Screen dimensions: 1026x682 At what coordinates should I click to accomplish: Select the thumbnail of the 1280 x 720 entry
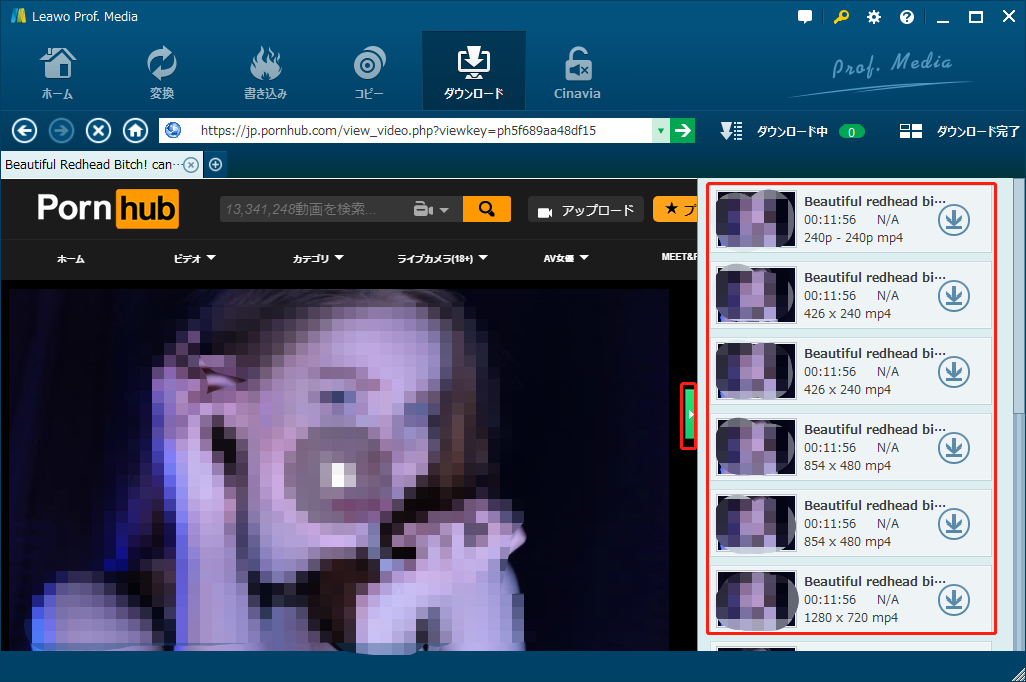tap(756, 599)
